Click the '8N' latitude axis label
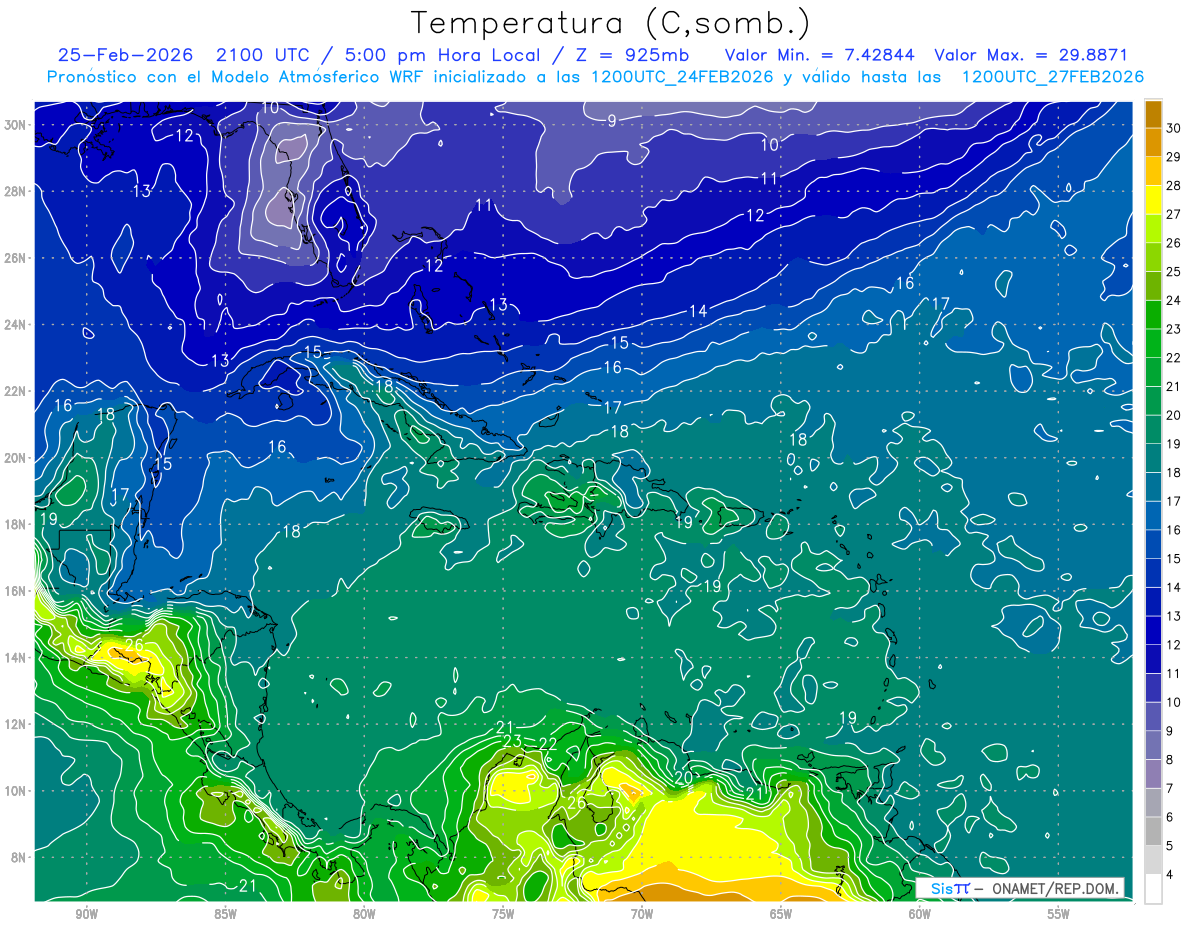Screen dimensions: 1200x927 pyautogui.click(x=19, y=857)
